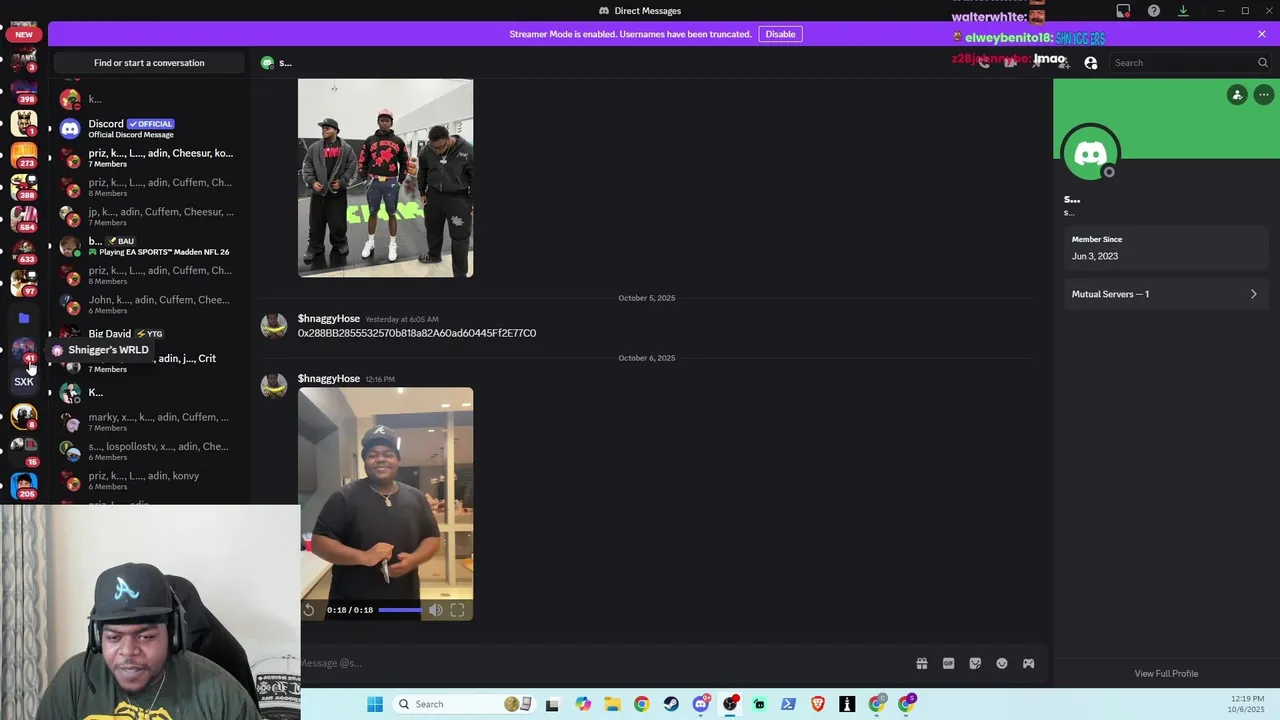Dismiss the Streamer Mode banner with X

point(1262,34)
